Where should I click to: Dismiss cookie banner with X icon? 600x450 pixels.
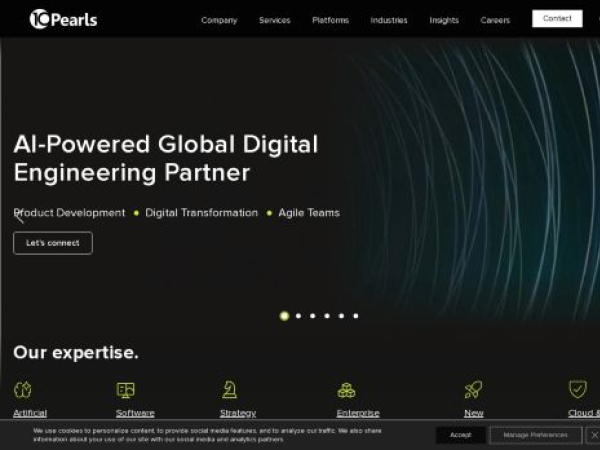[x=593, y=435]
